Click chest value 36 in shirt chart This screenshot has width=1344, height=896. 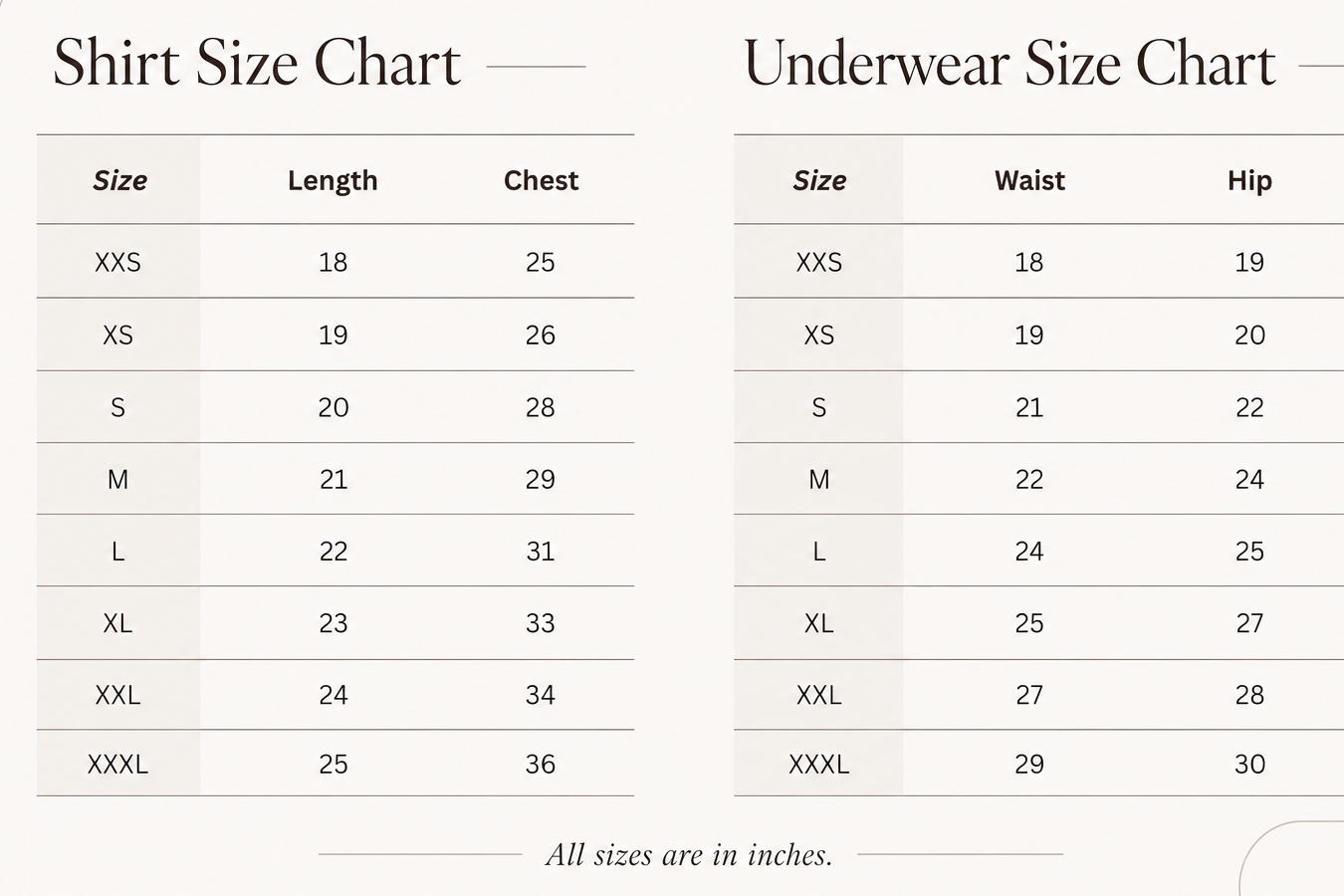pyautogui.click(x=541, y=764)
